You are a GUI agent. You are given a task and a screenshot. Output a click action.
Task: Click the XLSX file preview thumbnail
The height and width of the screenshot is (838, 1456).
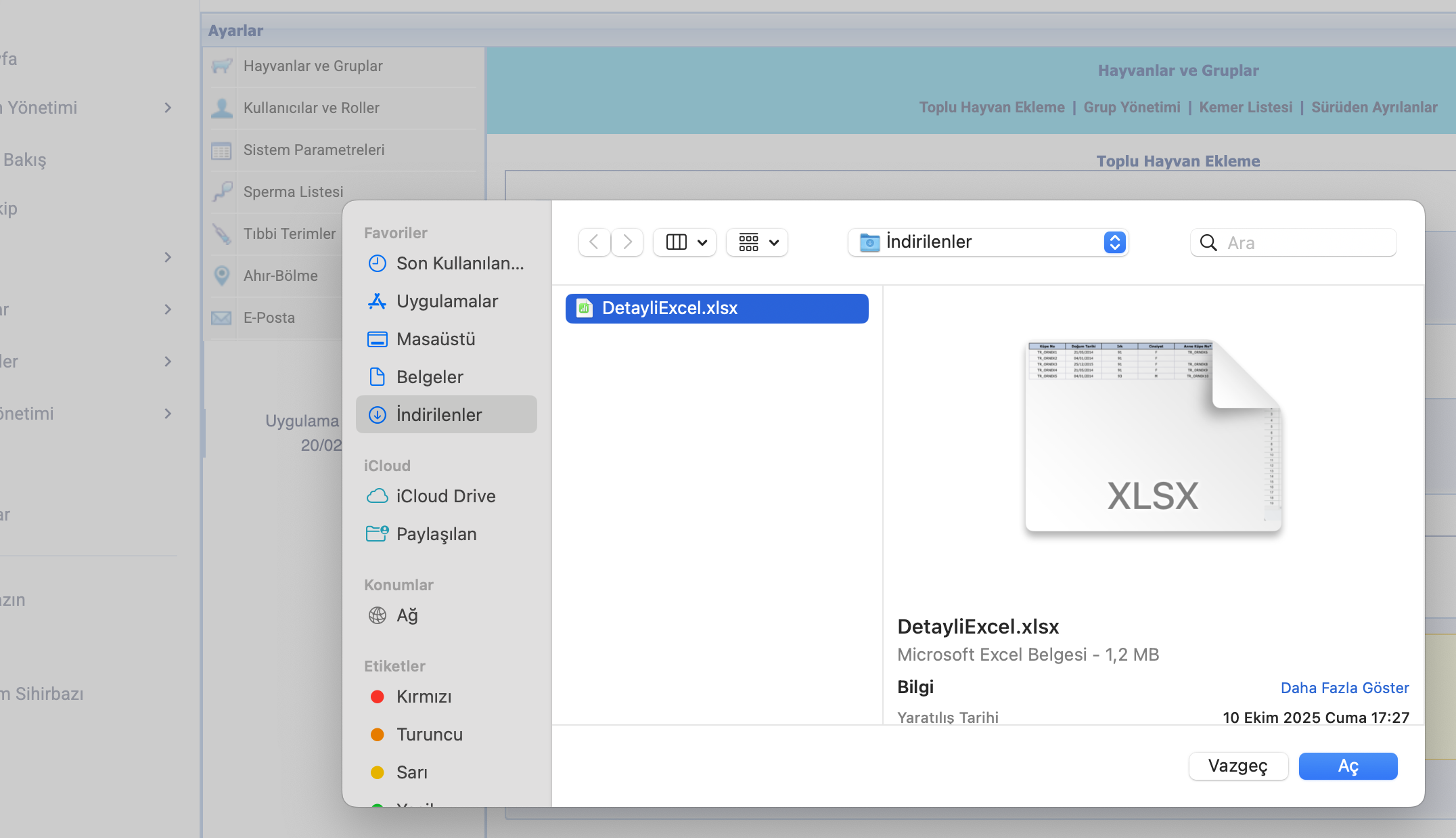1153,437
